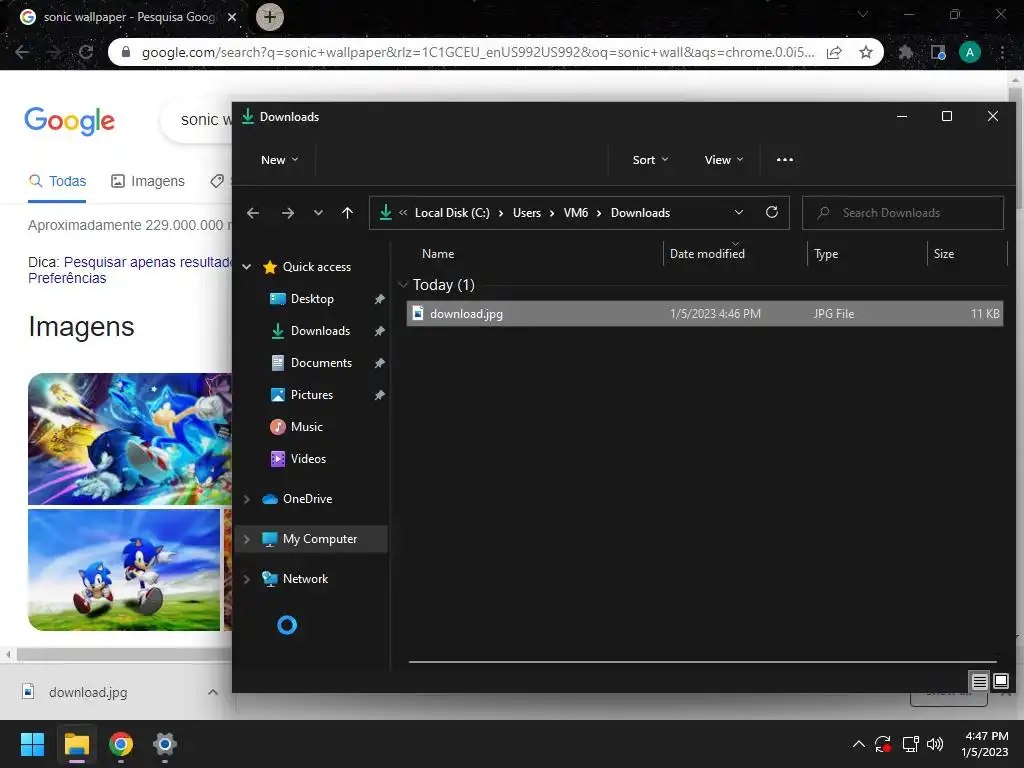This screenshot has height=768, width=1024.
Task: Click the Google logo in Chrome
Action: [70, 121]
